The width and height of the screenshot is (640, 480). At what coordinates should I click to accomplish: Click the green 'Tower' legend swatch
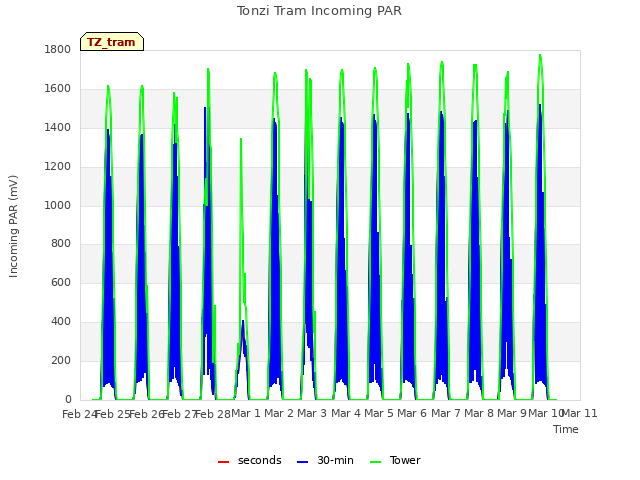pyautogui.click(x=375, y=462)
